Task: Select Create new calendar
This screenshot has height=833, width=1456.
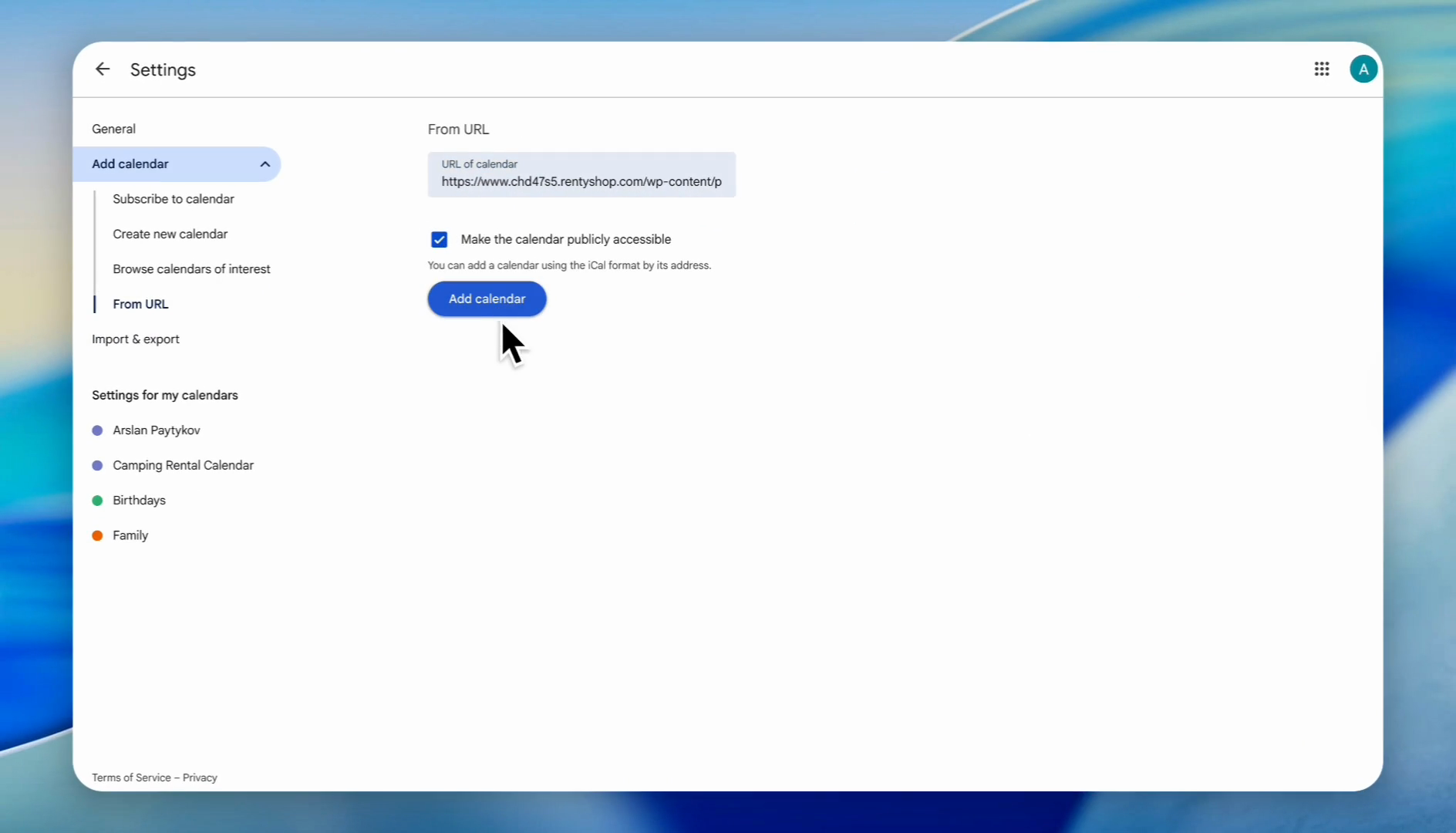Action: pyautogui.click(x=170, y=234)
